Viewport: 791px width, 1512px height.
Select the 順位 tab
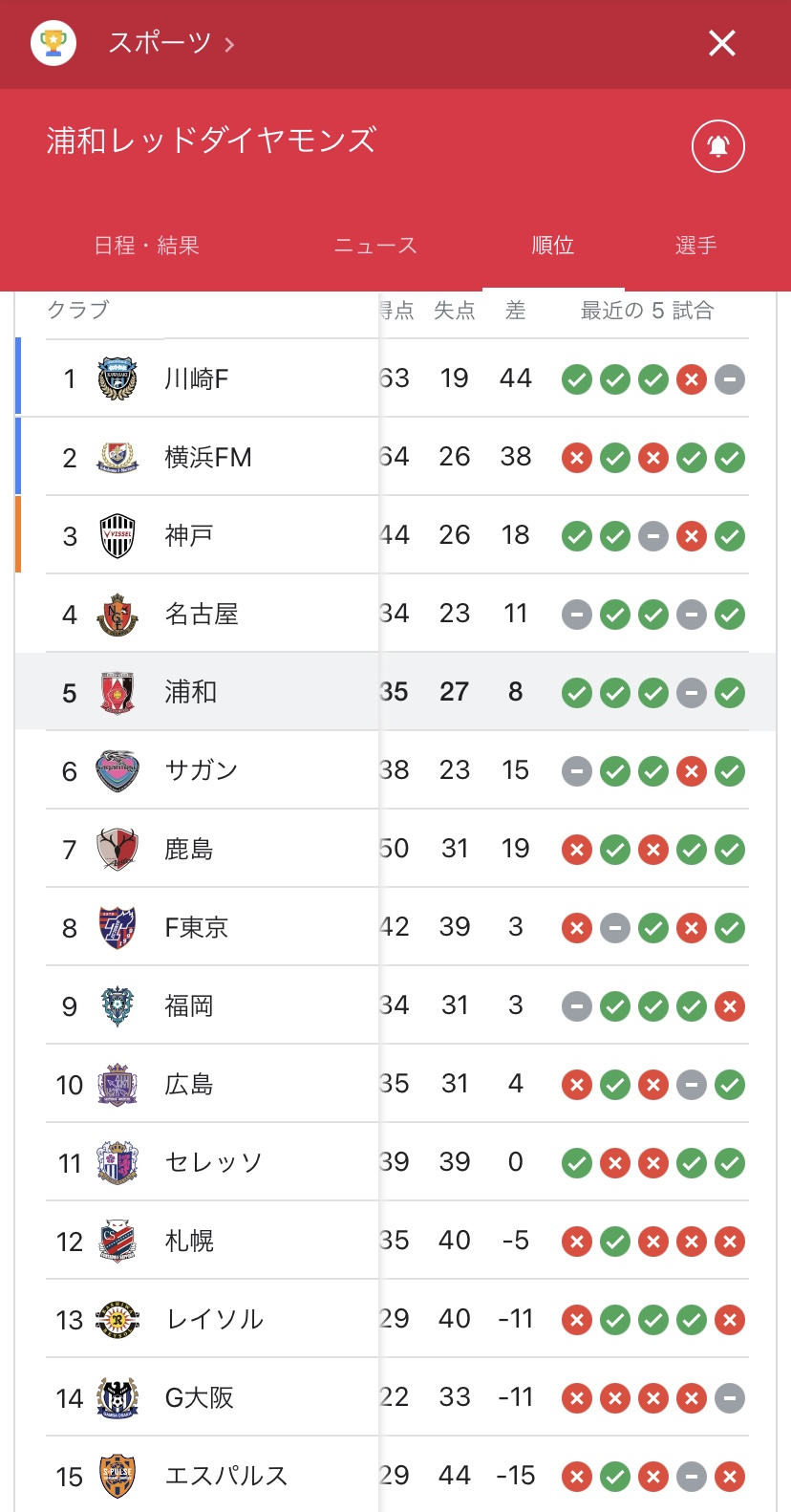tap(552, 246)
